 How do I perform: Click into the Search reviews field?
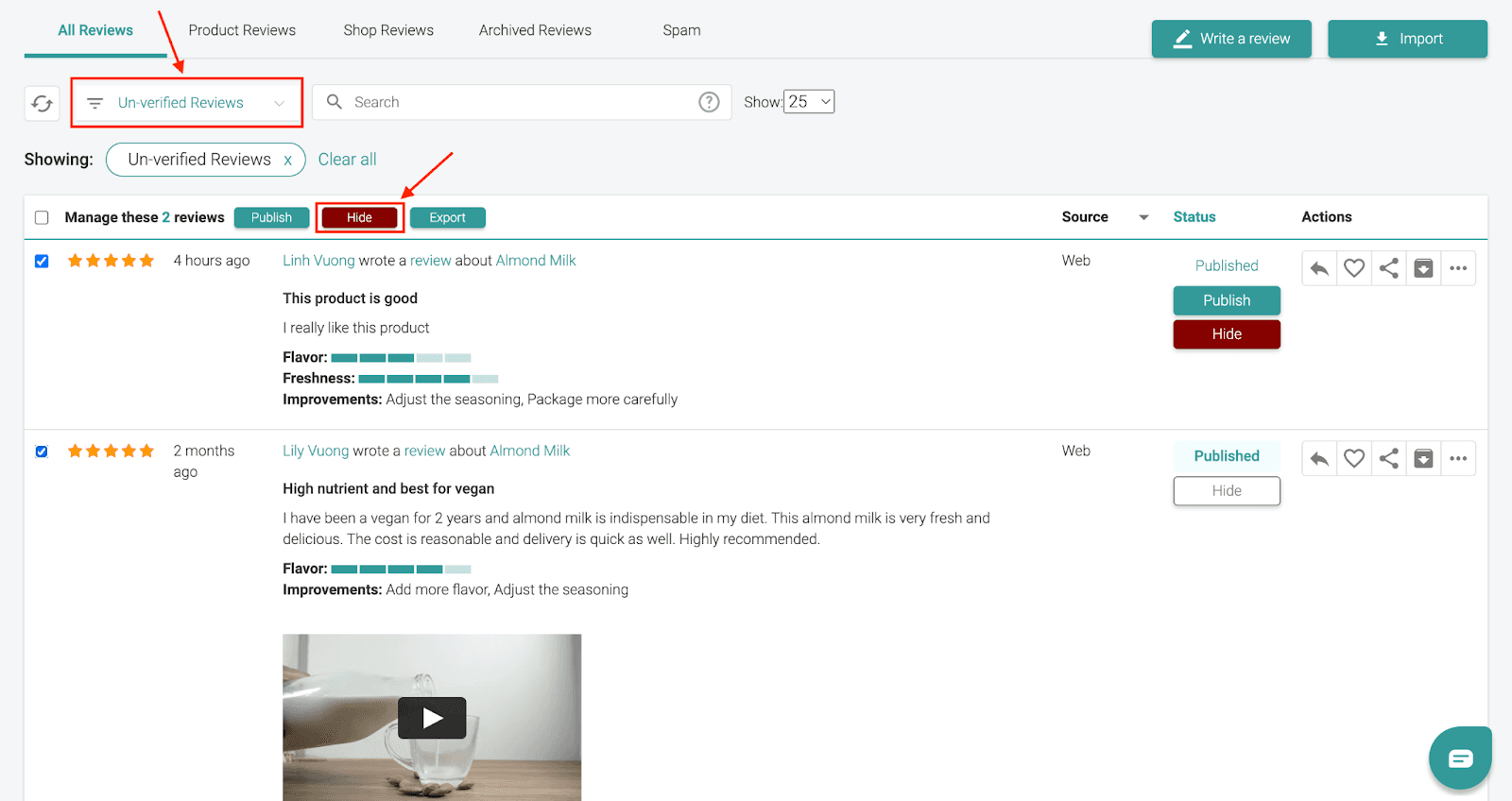click(520, 102)
